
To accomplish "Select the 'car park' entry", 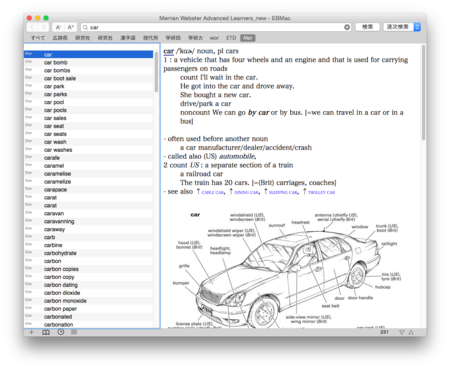I will click(x=88, y=86).
